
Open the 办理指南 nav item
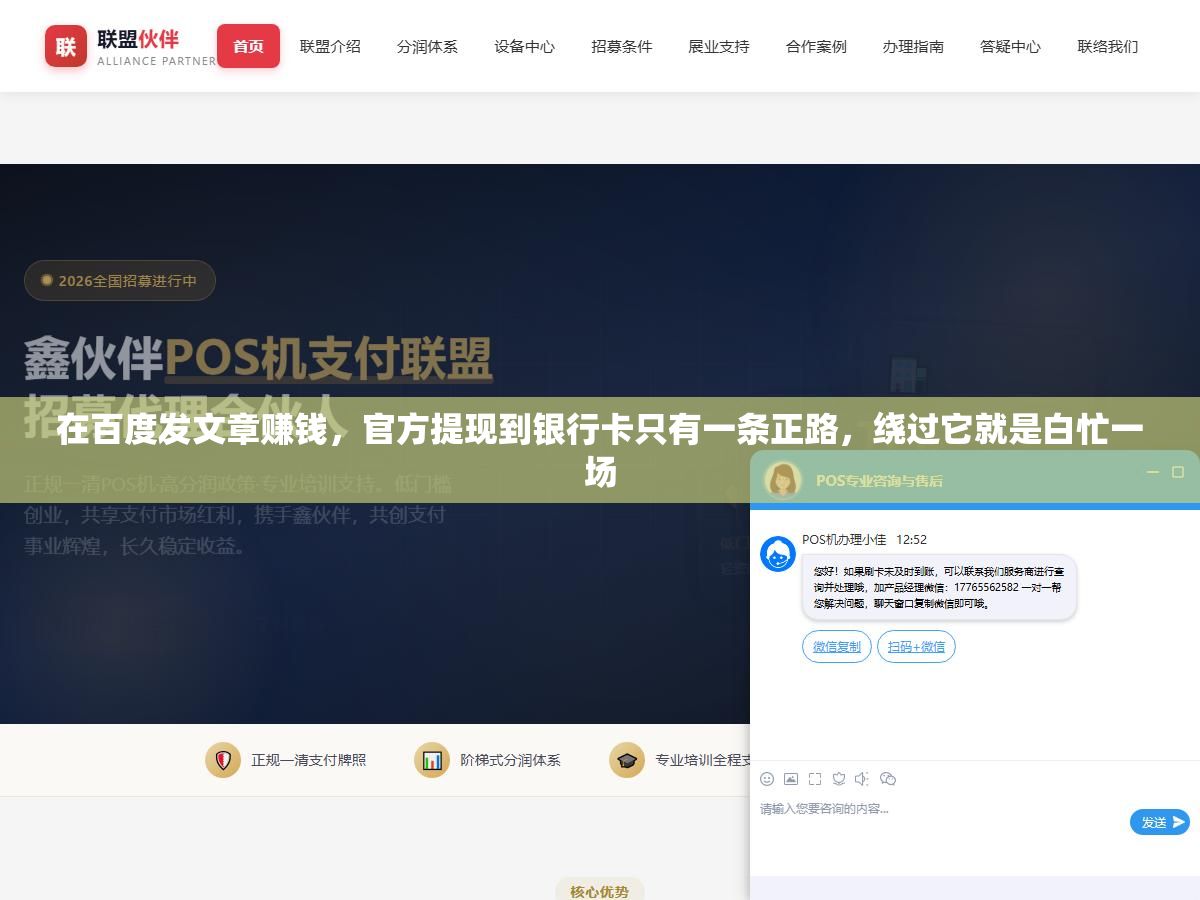(913, 46)
